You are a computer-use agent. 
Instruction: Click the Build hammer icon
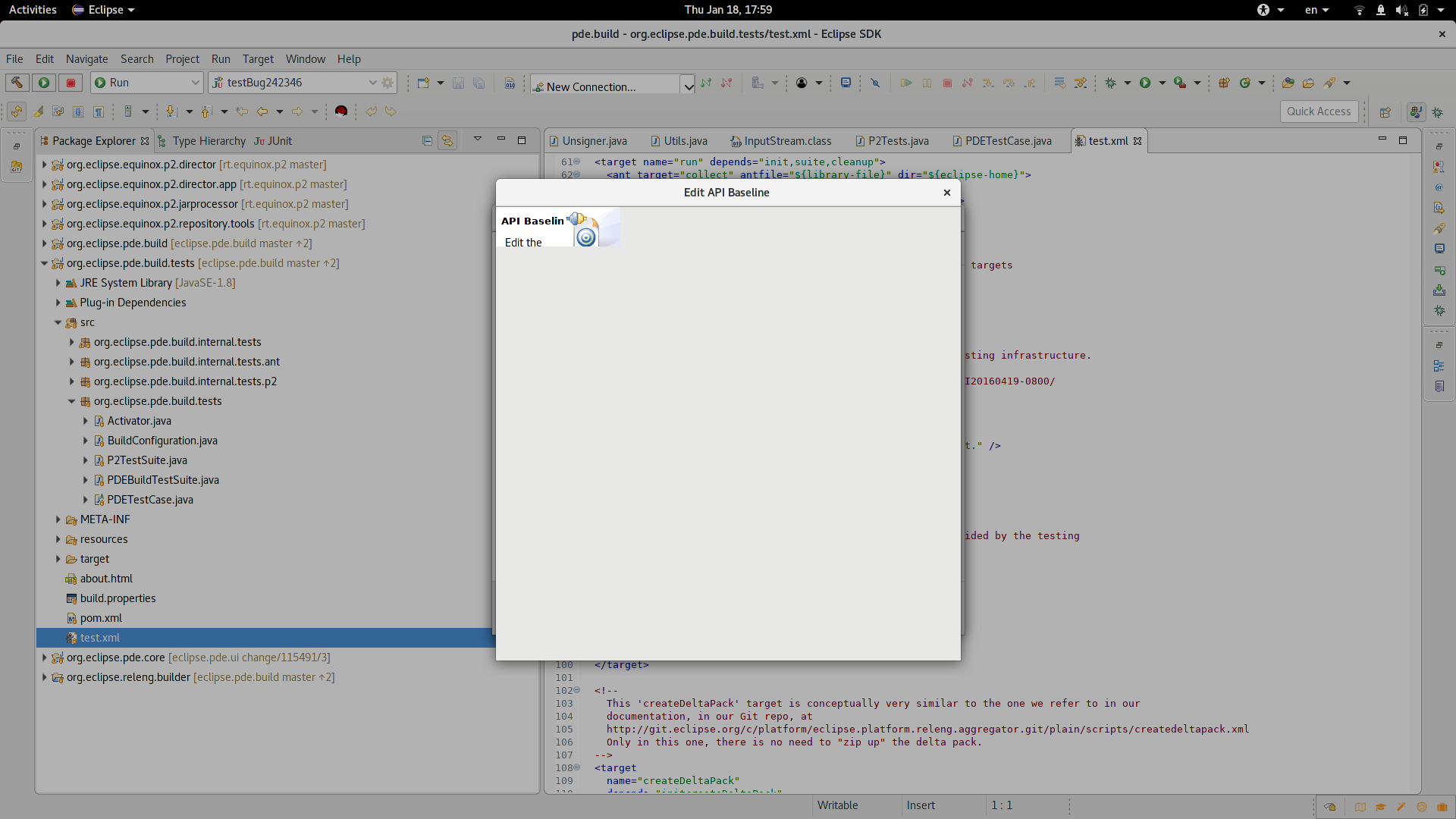point(17,83)
